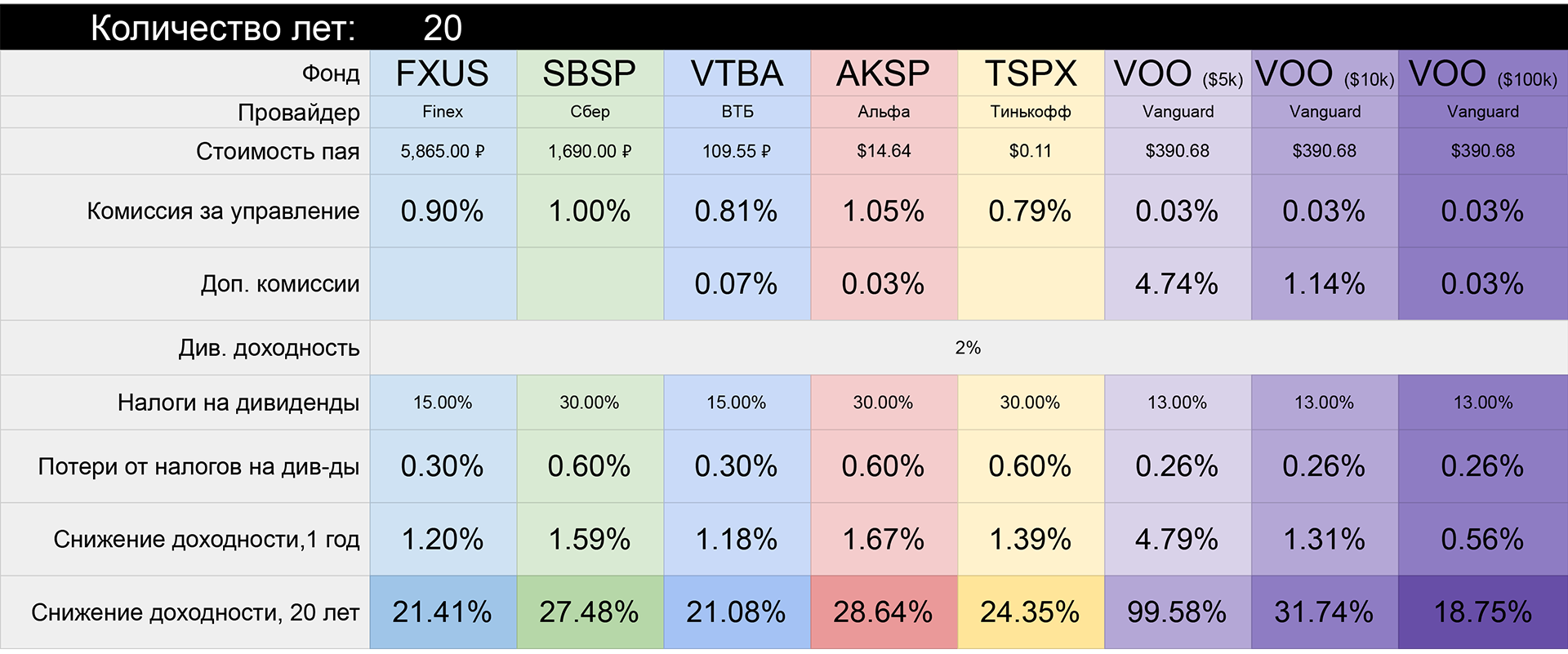1568x654 pixels.
Task: Click the Тинькофф provider cell
Action: pyautogui.click(x=1031, y=112)
